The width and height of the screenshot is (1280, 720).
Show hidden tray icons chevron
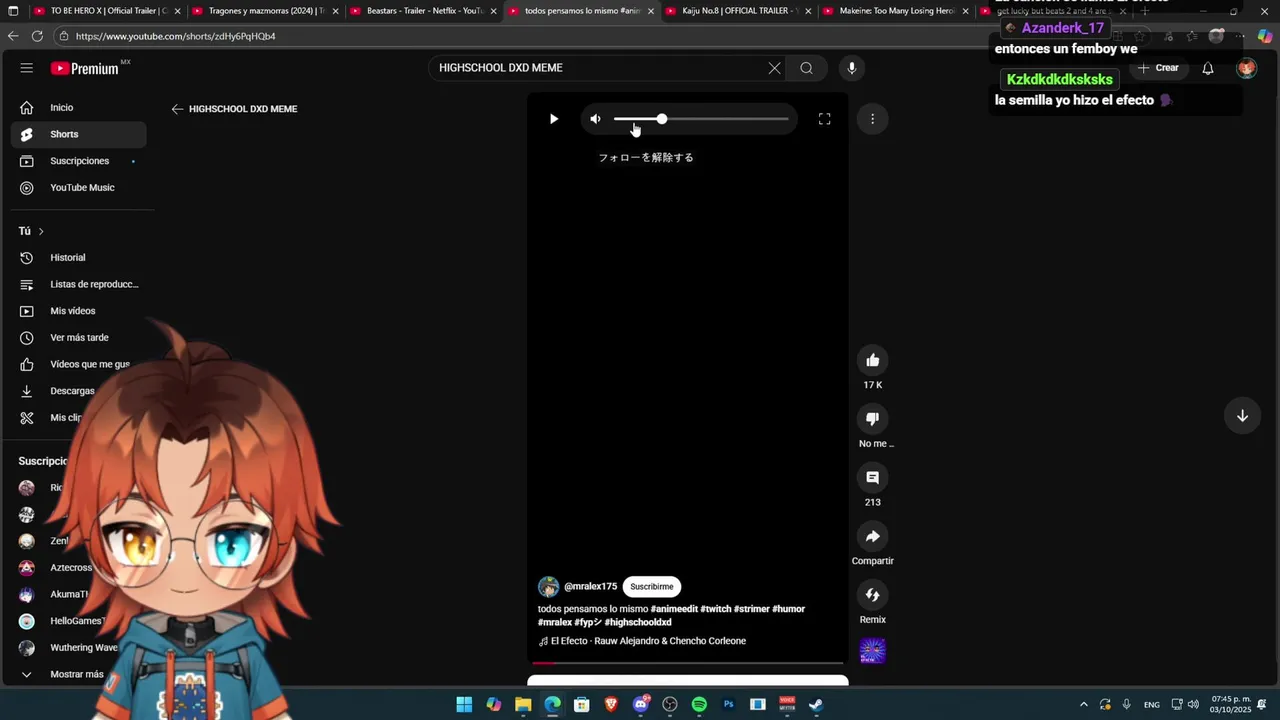click(x=1083, y=705)
